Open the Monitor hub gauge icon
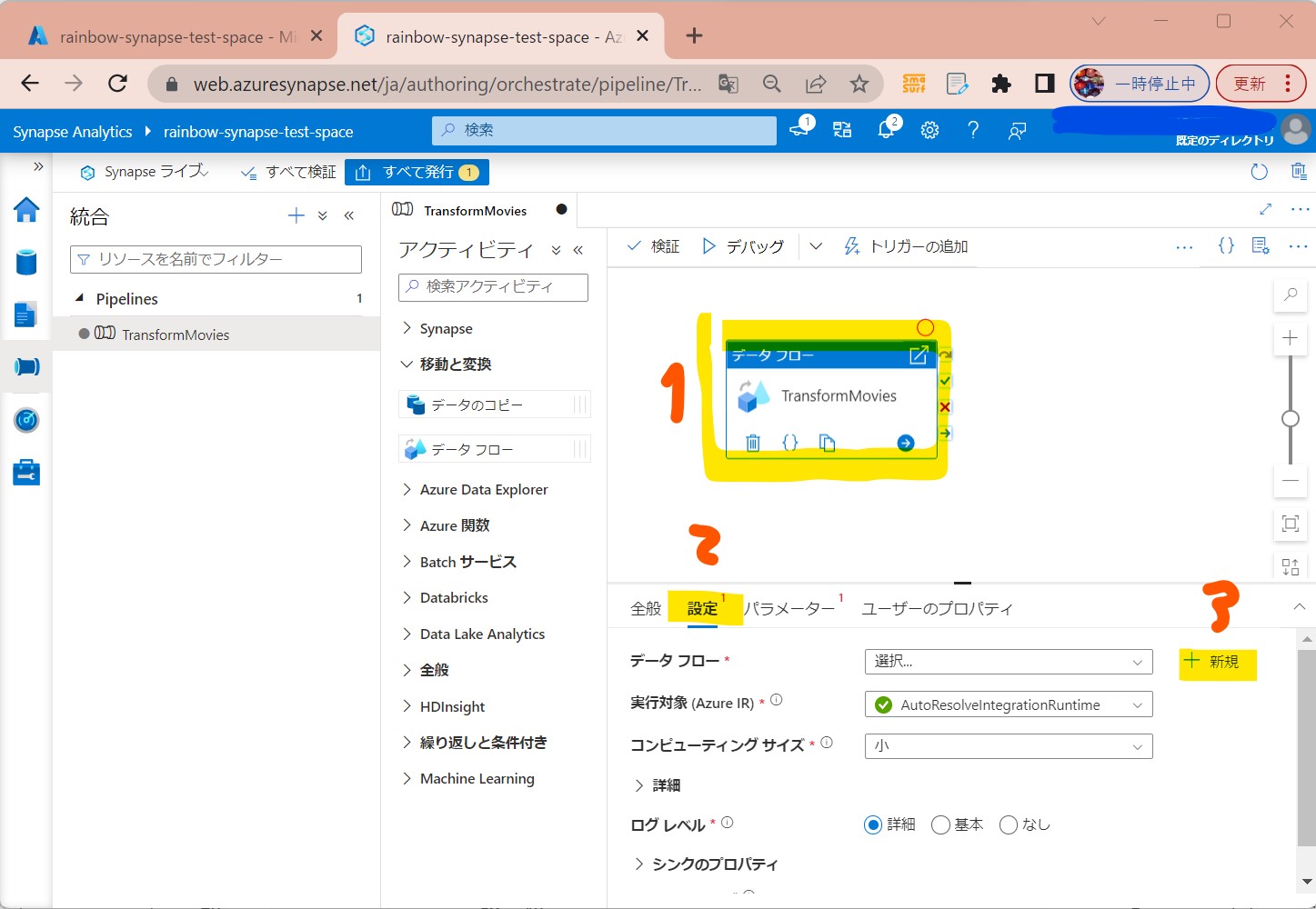This screenshot has width=1316, height=909. (26, 420)
